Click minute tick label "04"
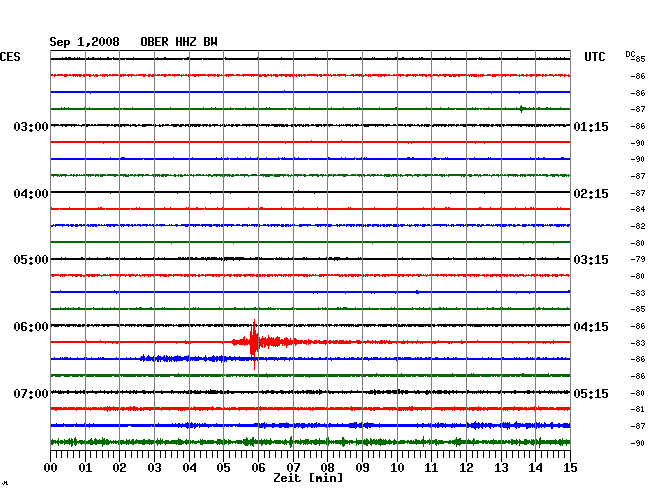 189,468
